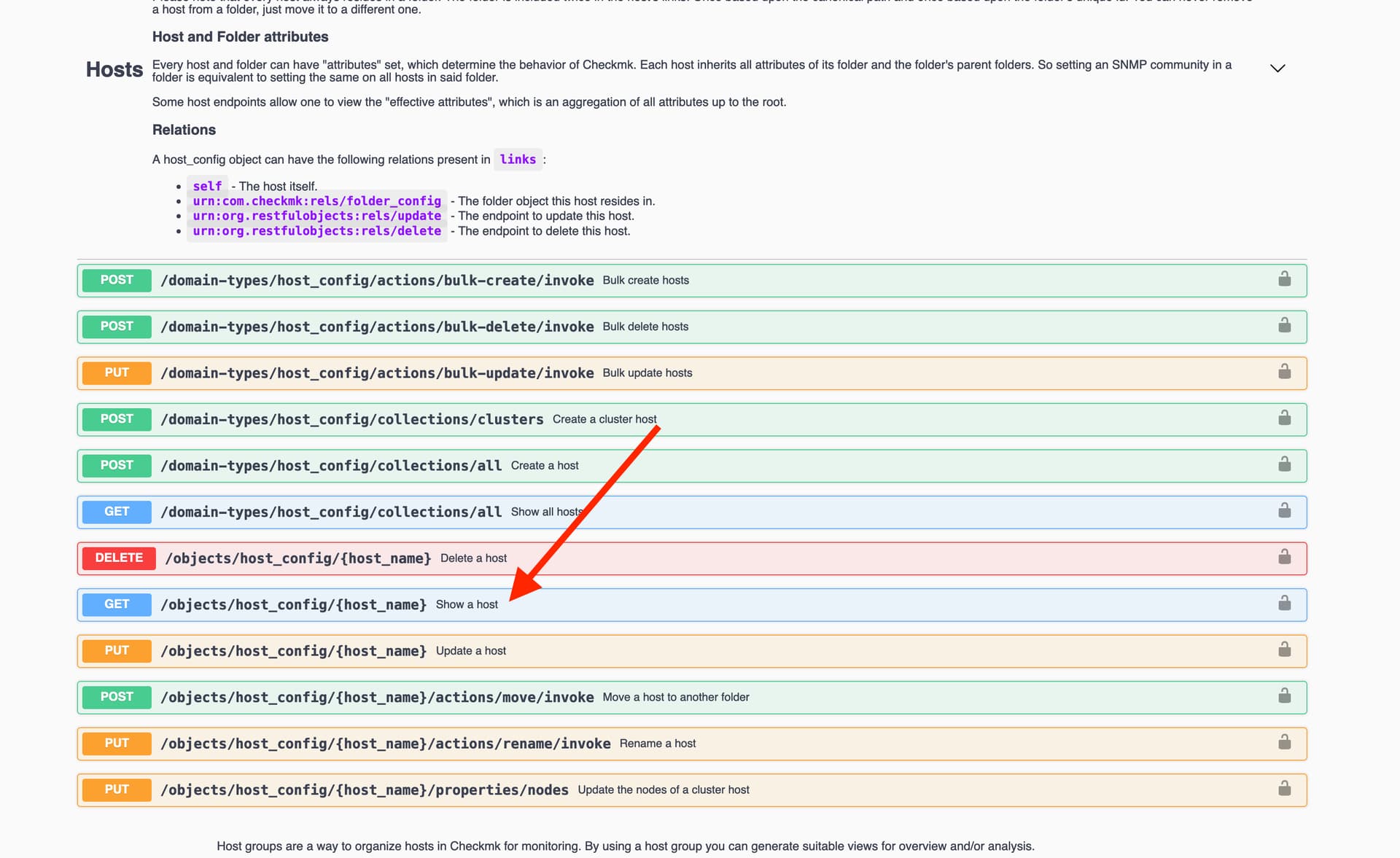Click the lock icon on bulk-update endpoint
1400x858 pixels.
(x=1285, y=372)
